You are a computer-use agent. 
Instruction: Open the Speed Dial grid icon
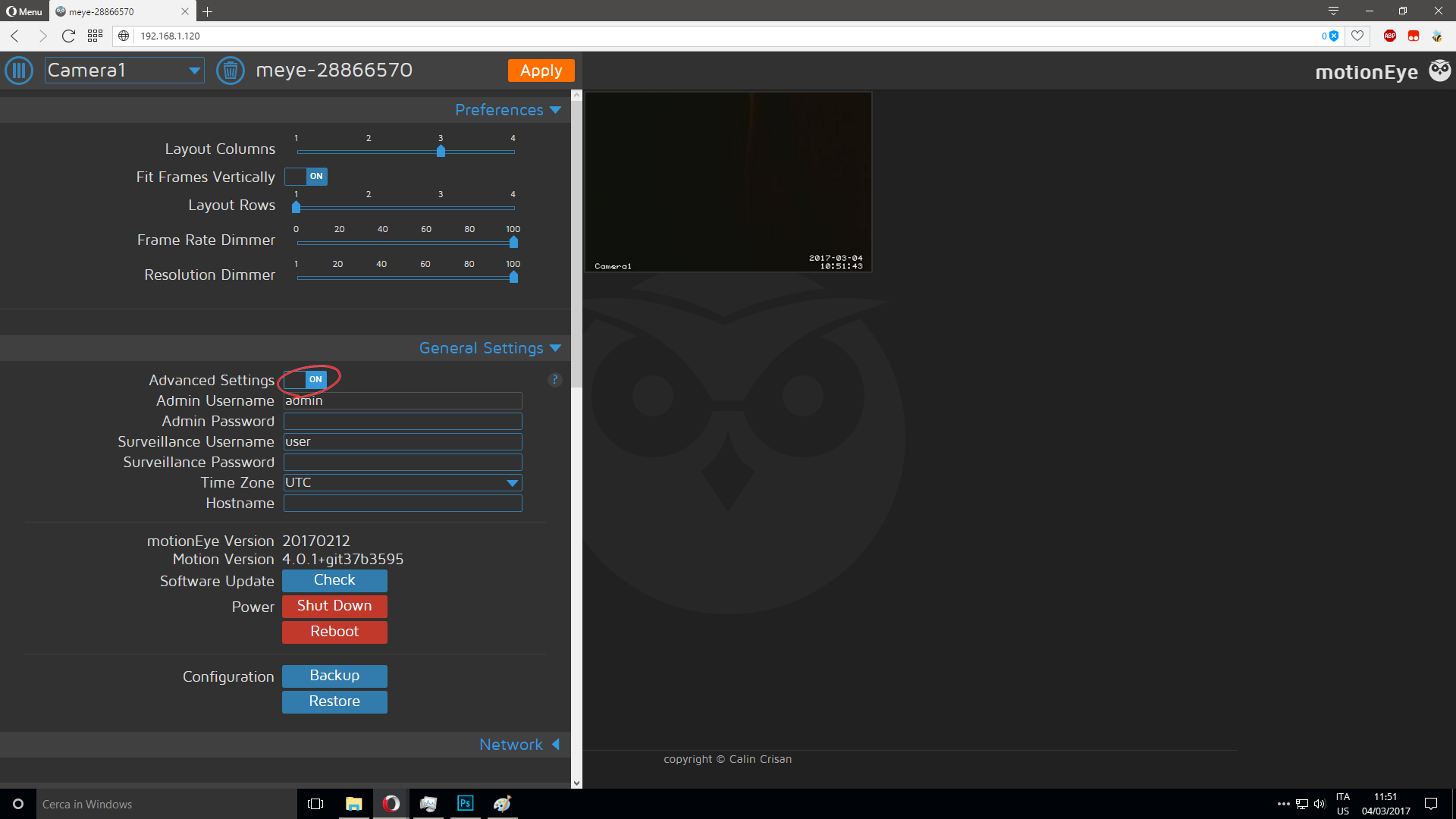point(95,36)
